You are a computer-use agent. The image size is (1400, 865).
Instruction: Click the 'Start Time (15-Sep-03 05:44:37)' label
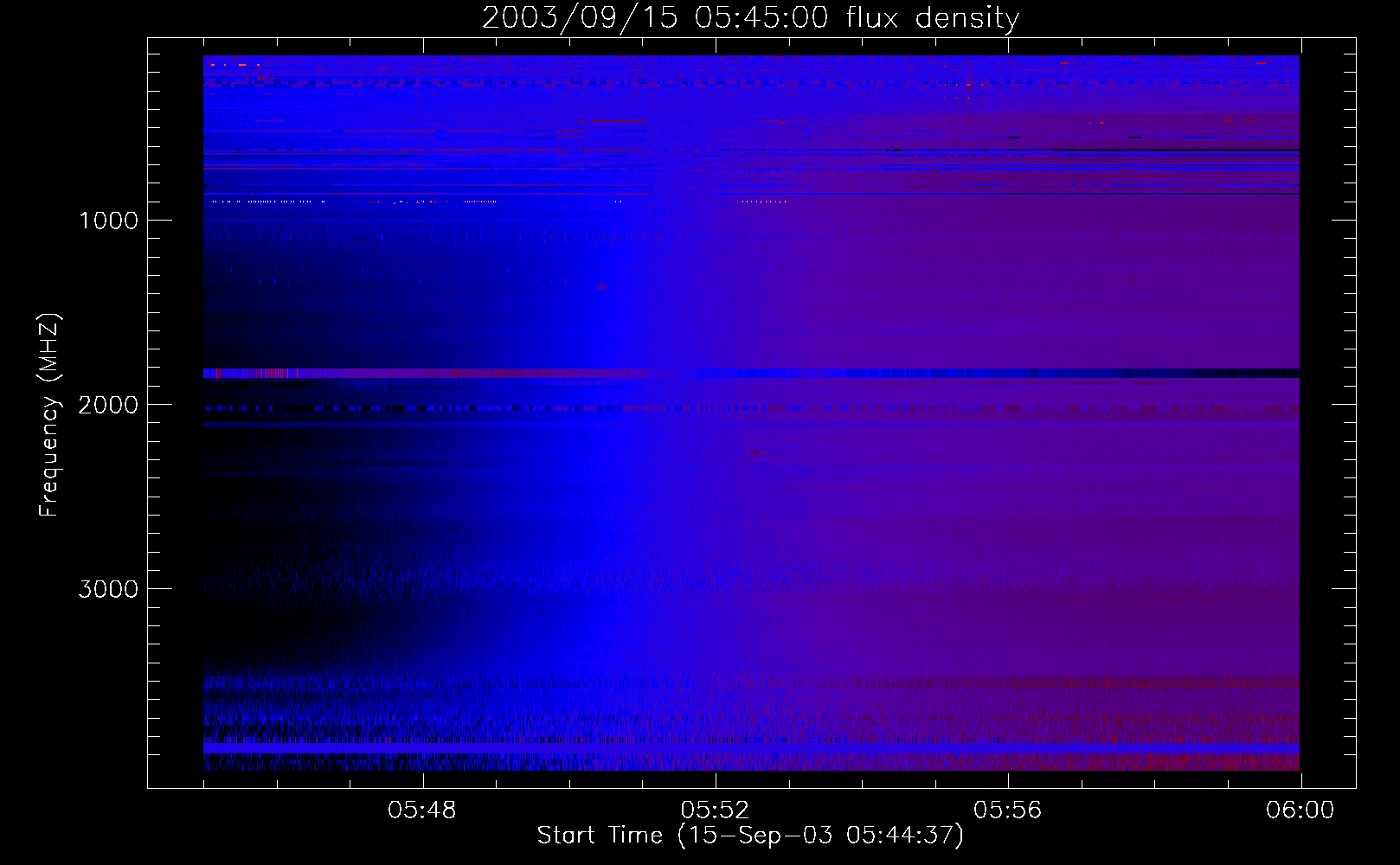[x=750, y=836]
